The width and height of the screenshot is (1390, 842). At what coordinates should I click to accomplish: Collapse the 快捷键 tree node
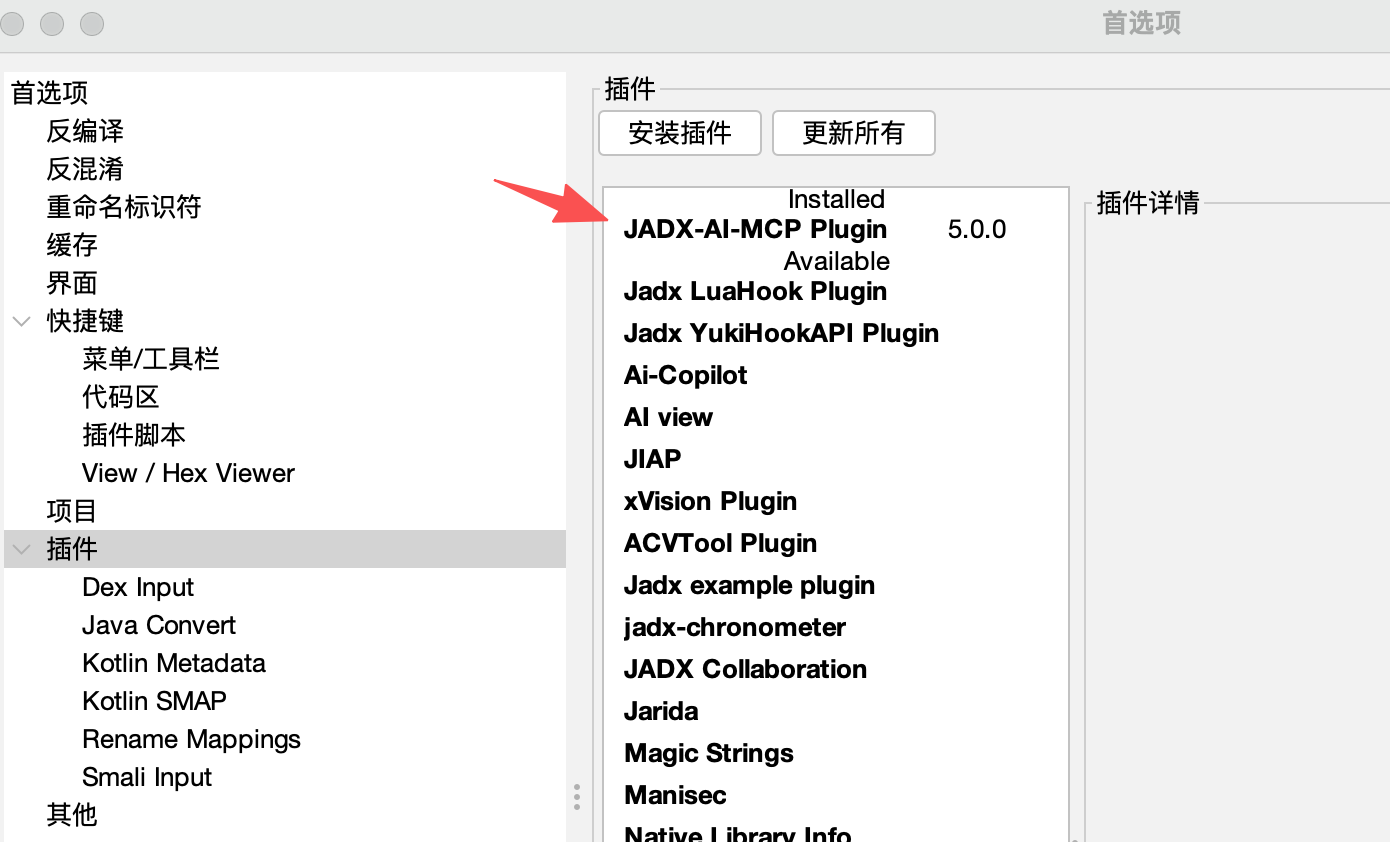(x=21, y=322)
